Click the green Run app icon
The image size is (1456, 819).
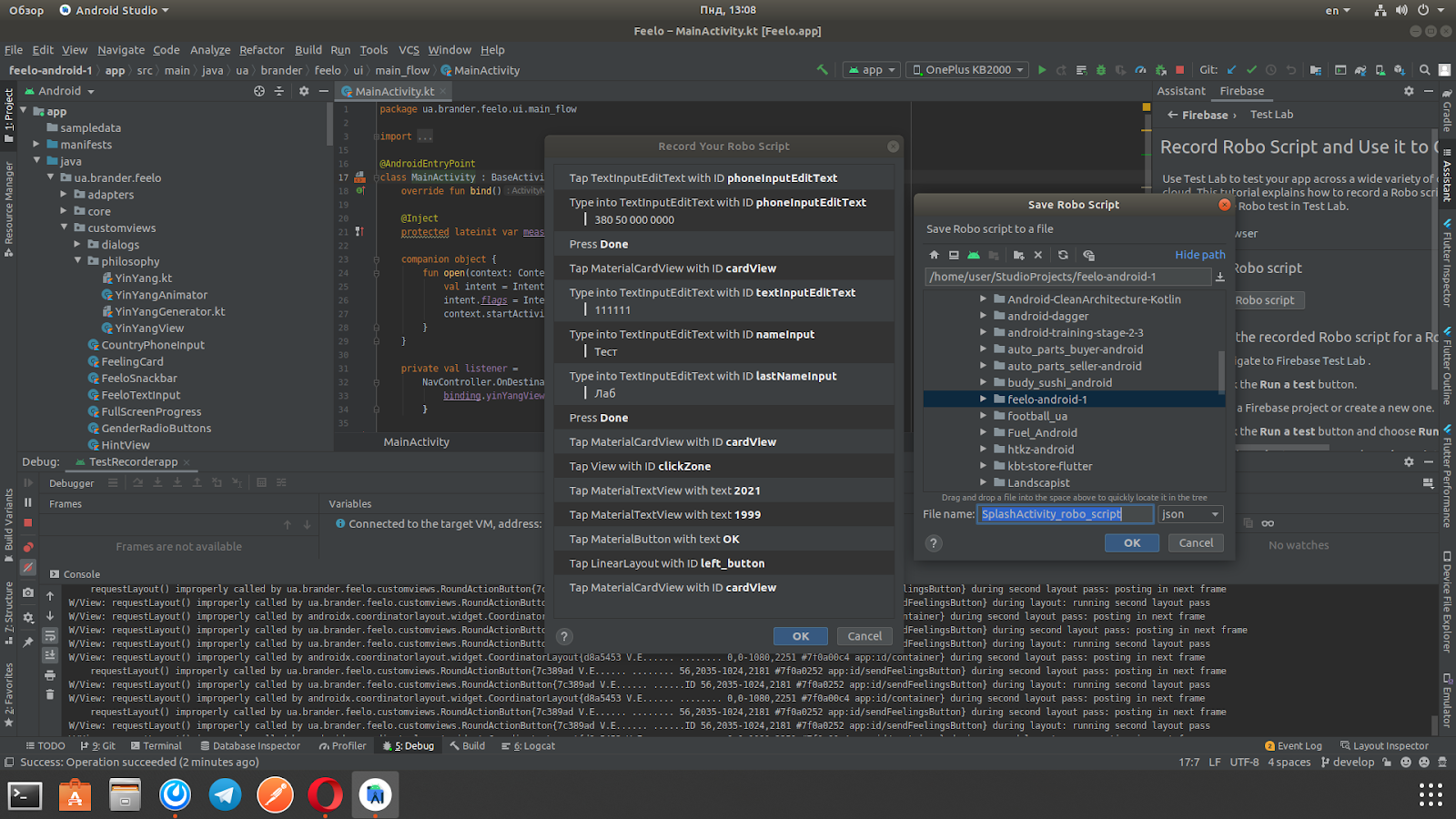1042,70
